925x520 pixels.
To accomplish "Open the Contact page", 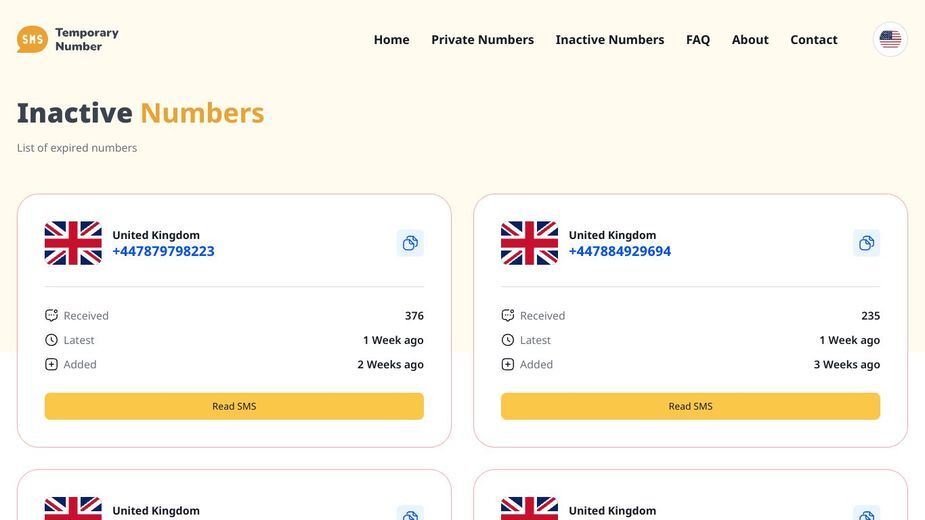I will (814, 40).
